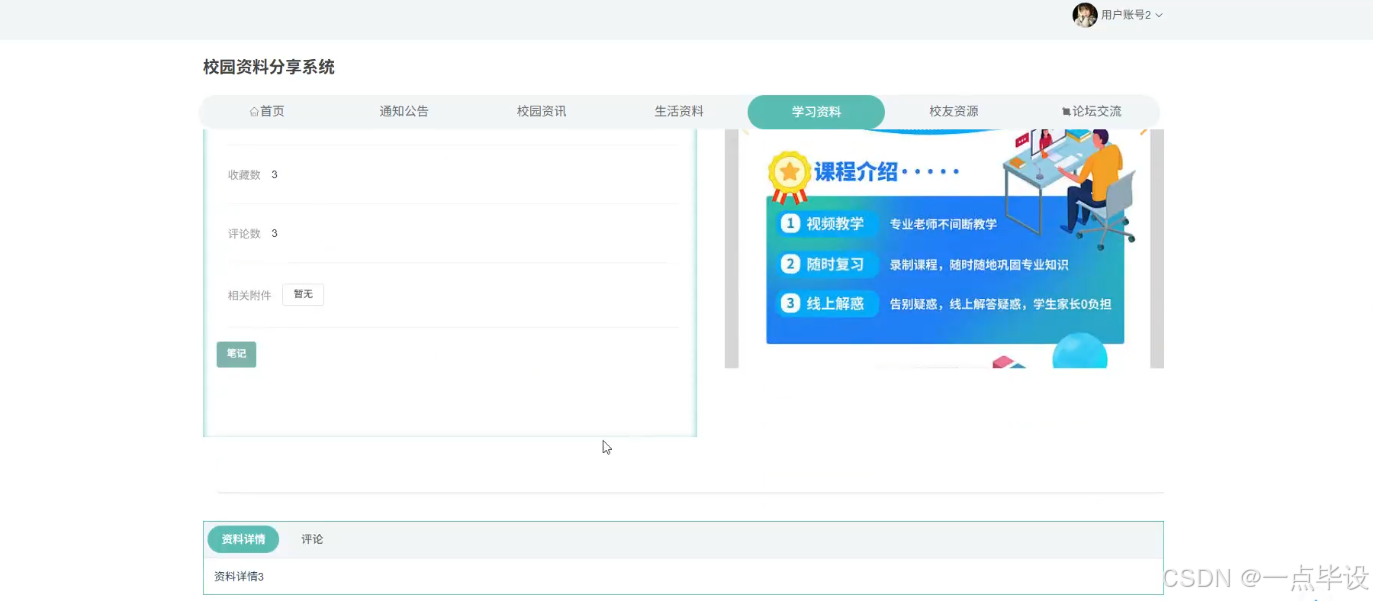The width and height of the screenshot is (1373, 601).
Task: Click the 评论数 label
Action: point(244,234)
